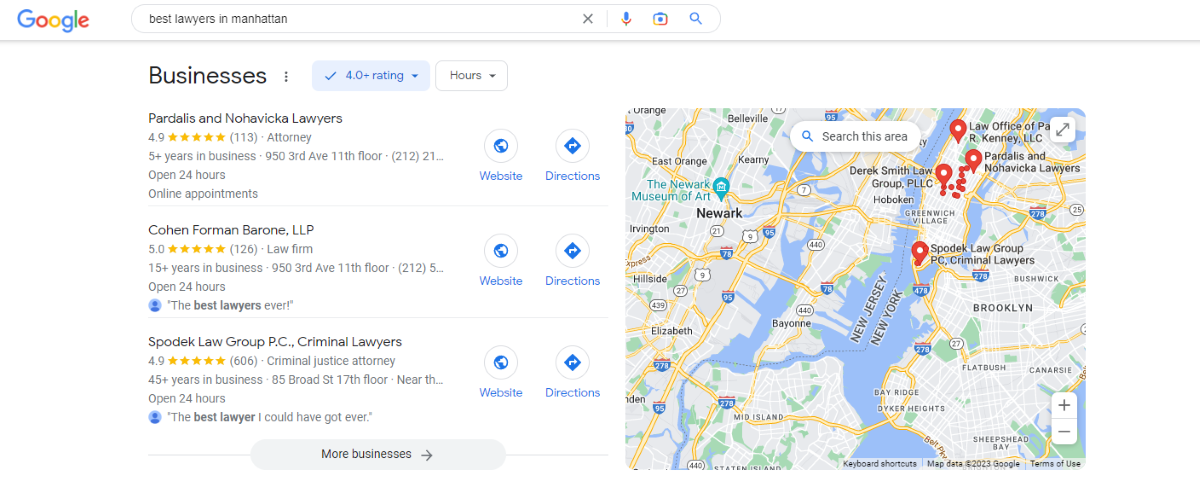The image size is (1200, 488).
Task: Start voice search with microphone icon
Action: 627,19
